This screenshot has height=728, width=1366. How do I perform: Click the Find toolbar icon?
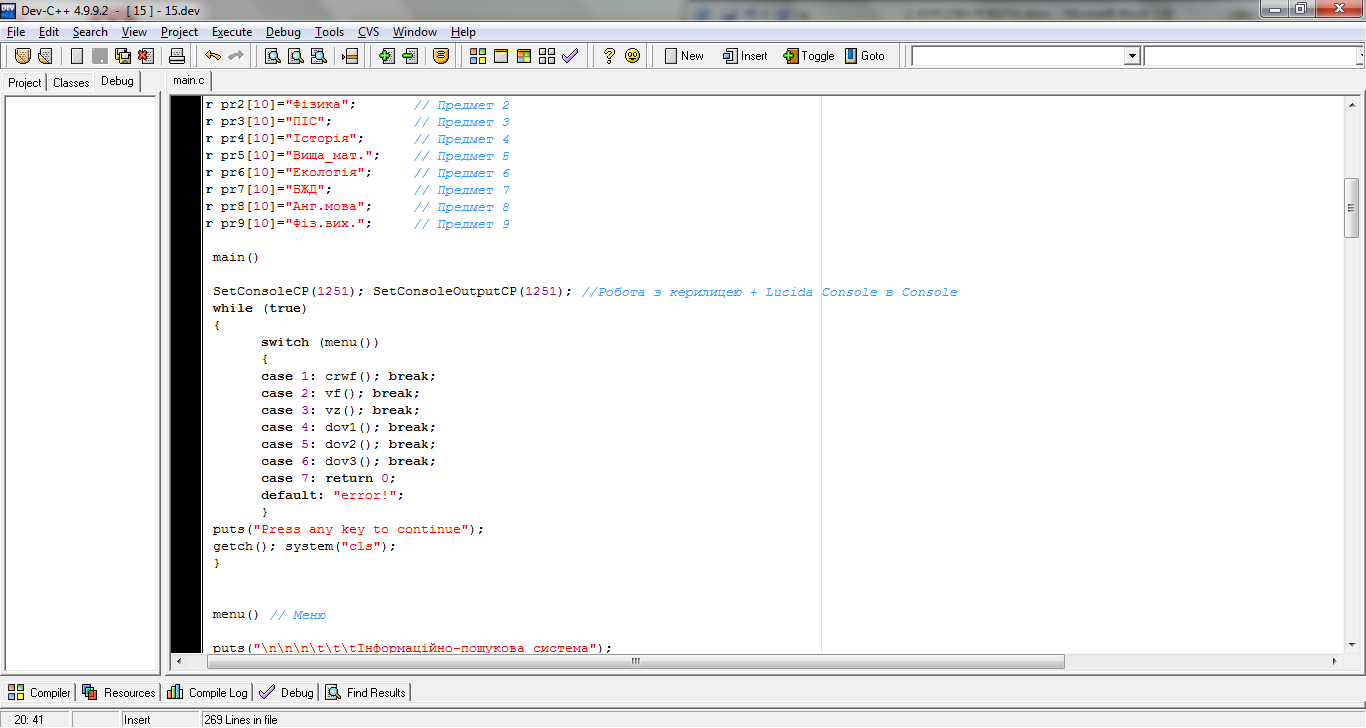(272, 56)
